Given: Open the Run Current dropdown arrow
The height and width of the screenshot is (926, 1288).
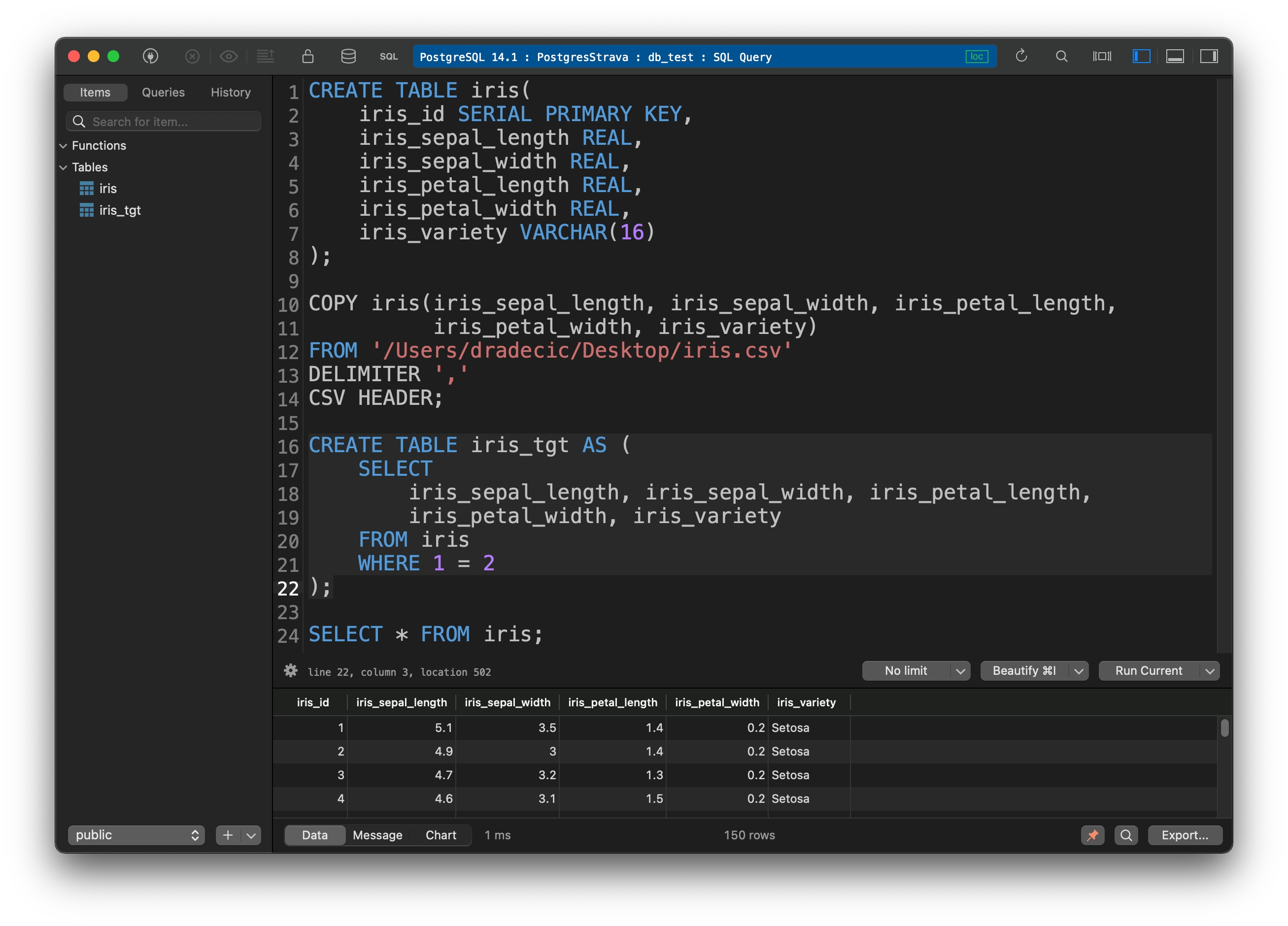Looking at the screenshot, I should click(1210, 671).
